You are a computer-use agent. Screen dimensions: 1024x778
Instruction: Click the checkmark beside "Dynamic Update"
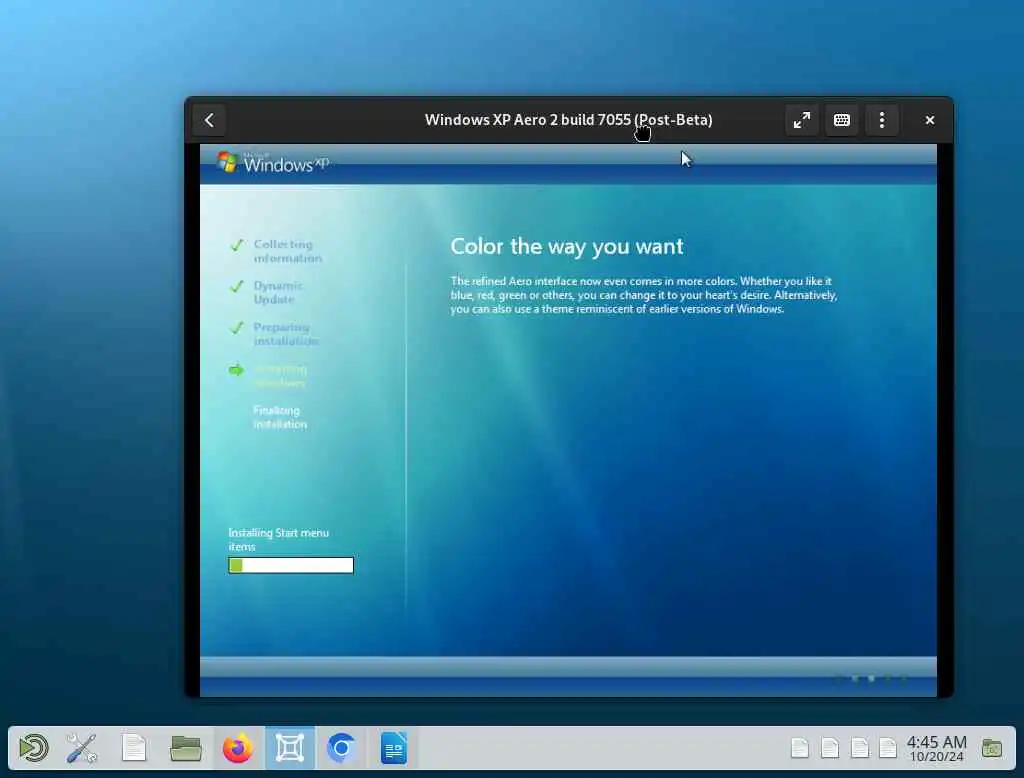236,286
